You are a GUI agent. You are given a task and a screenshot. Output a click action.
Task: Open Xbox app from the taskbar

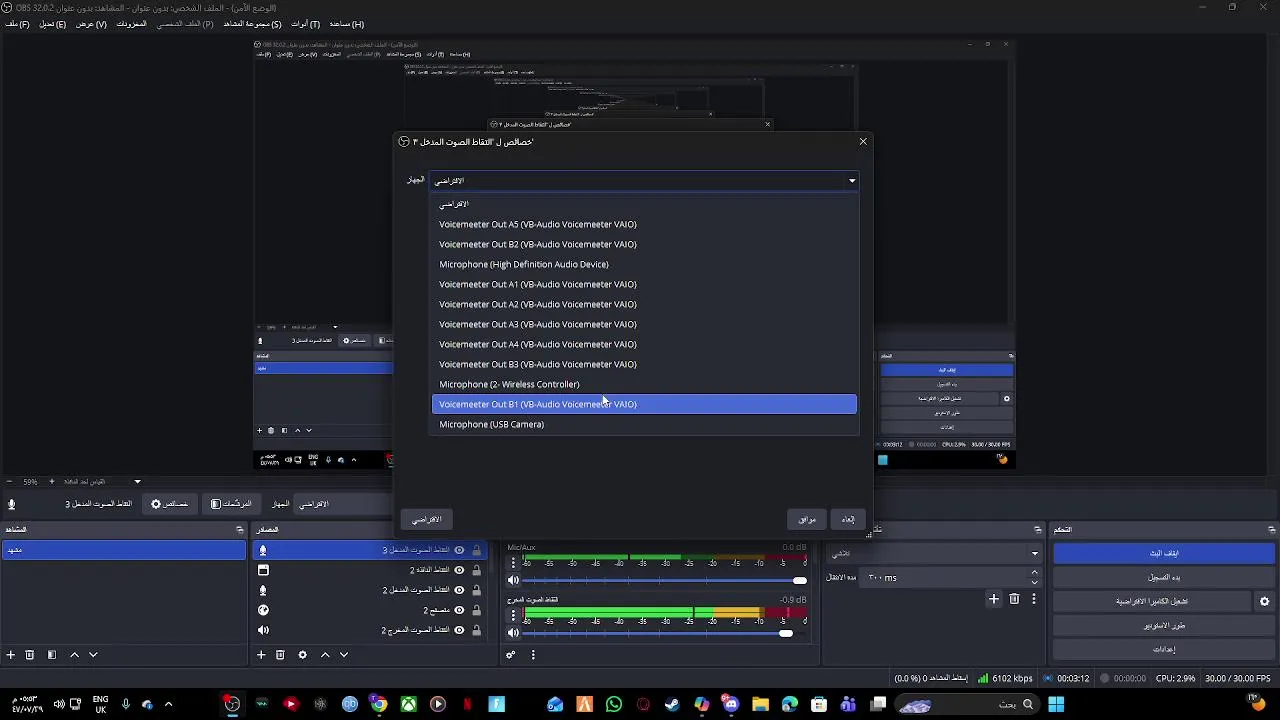pos(408,704)
